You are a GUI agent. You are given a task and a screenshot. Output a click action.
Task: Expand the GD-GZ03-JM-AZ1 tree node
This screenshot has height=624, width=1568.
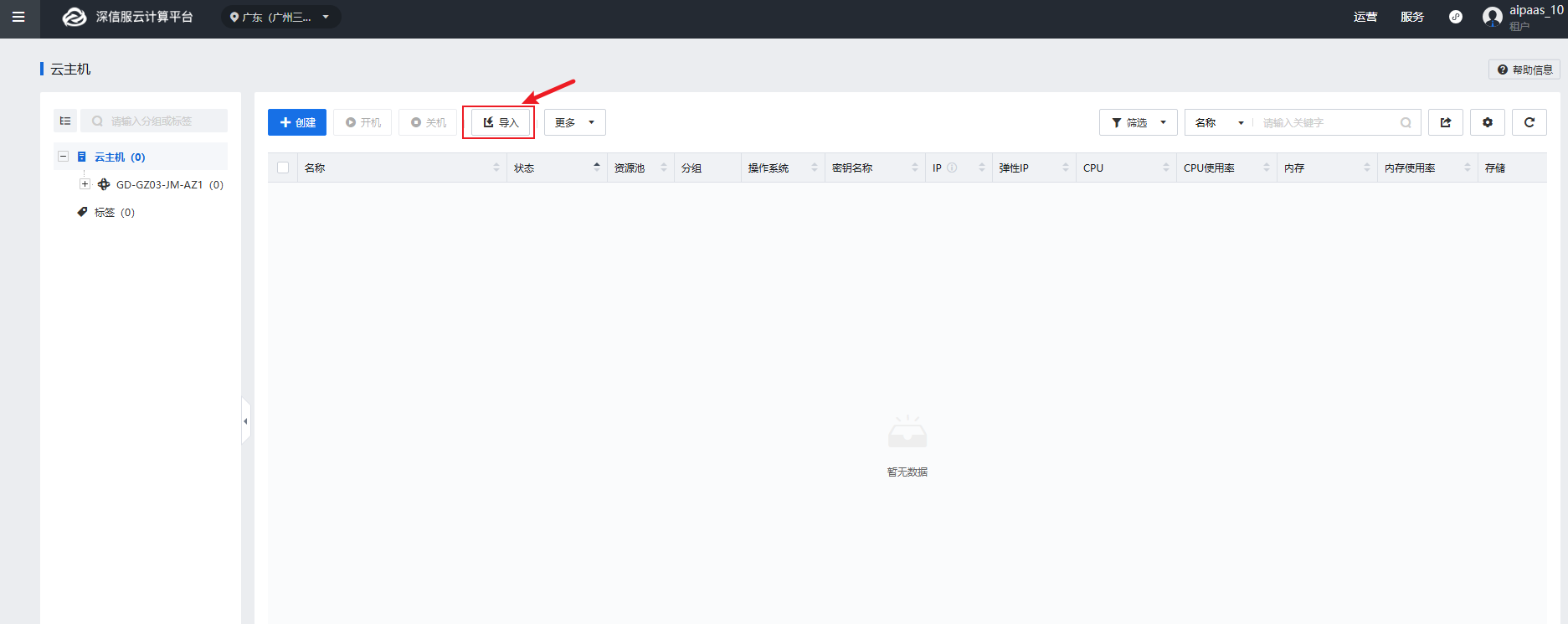[x=85, y=184]
